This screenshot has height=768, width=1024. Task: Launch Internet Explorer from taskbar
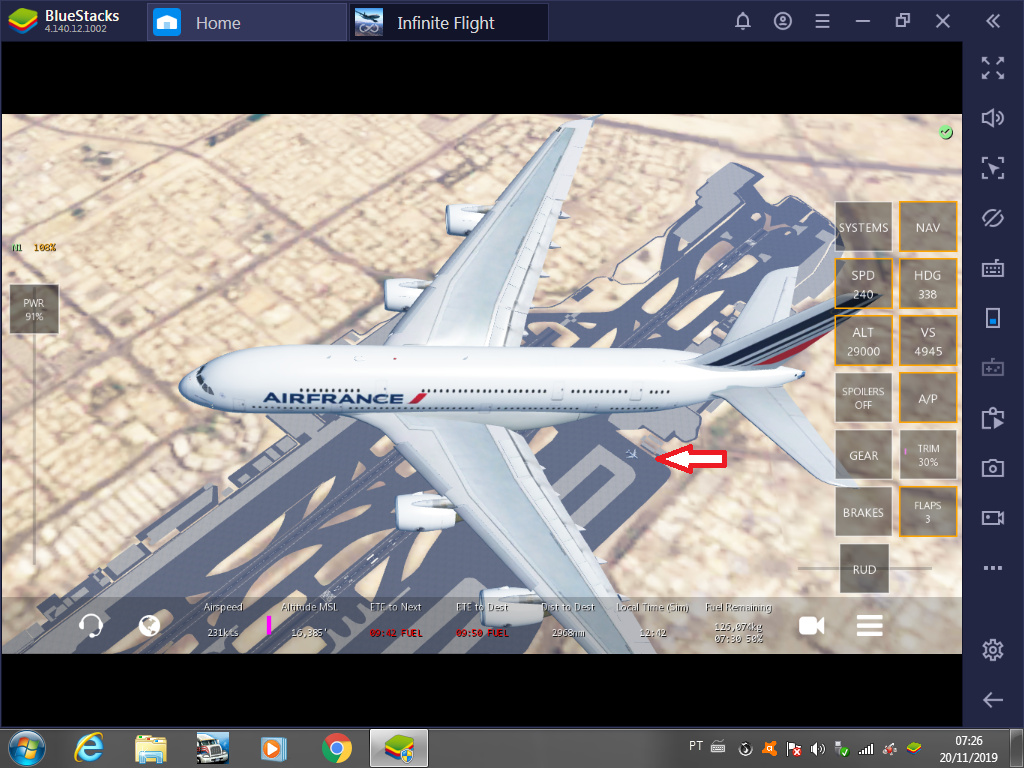tap(89, 748)
